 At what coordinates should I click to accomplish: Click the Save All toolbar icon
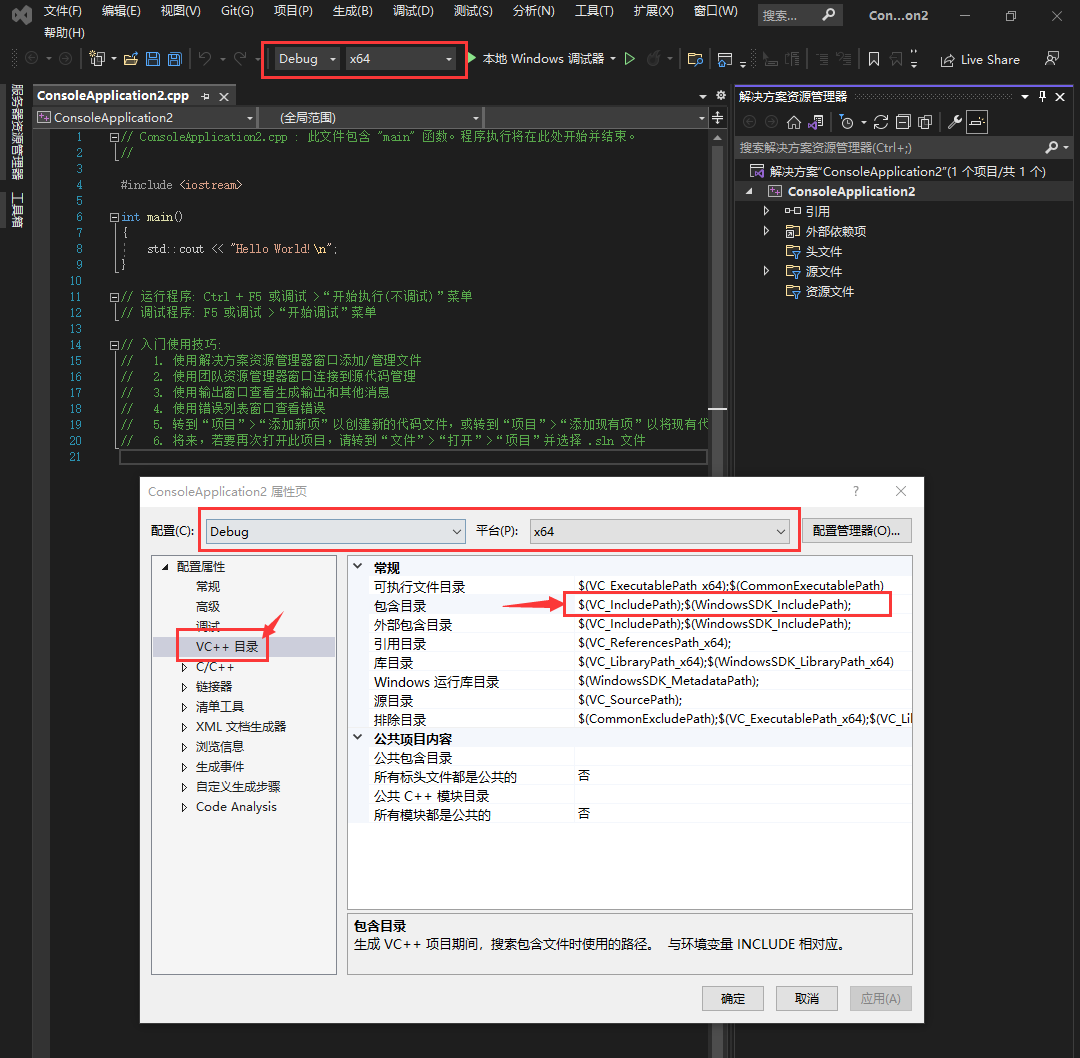[x=175, y=59]
